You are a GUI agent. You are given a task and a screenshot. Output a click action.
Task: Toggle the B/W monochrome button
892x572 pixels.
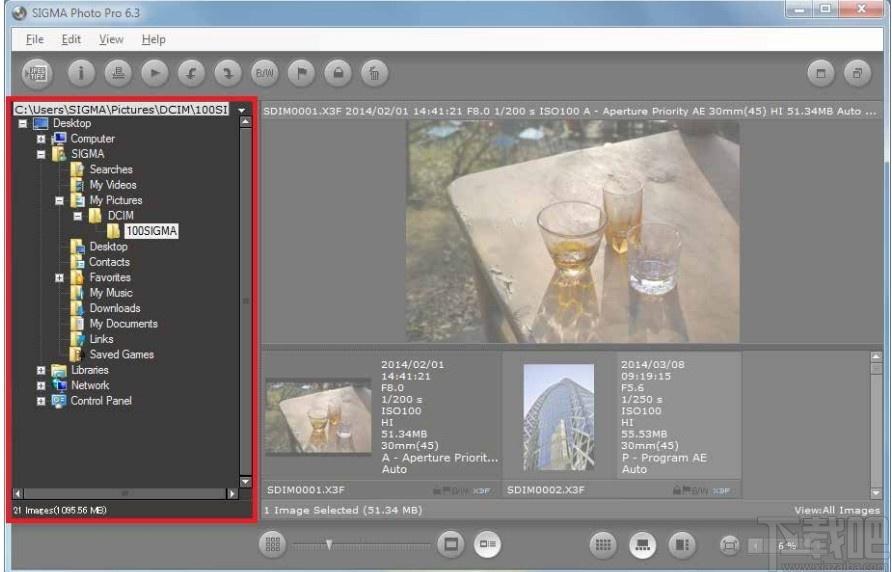265,73
